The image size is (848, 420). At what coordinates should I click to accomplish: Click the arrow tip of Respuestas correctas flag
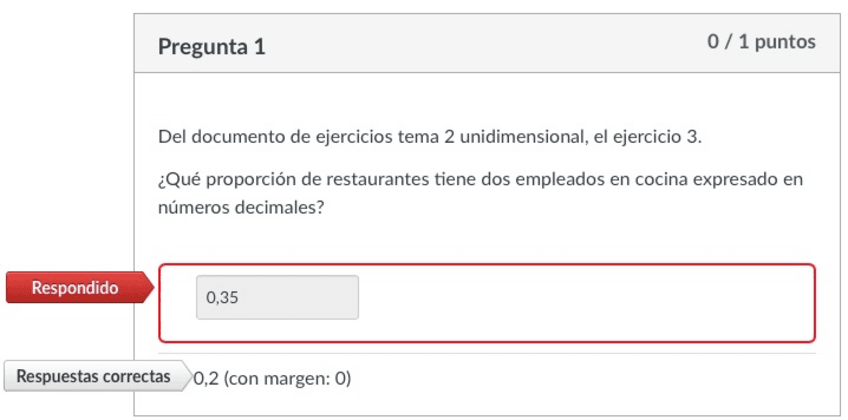tap(189, 377)
